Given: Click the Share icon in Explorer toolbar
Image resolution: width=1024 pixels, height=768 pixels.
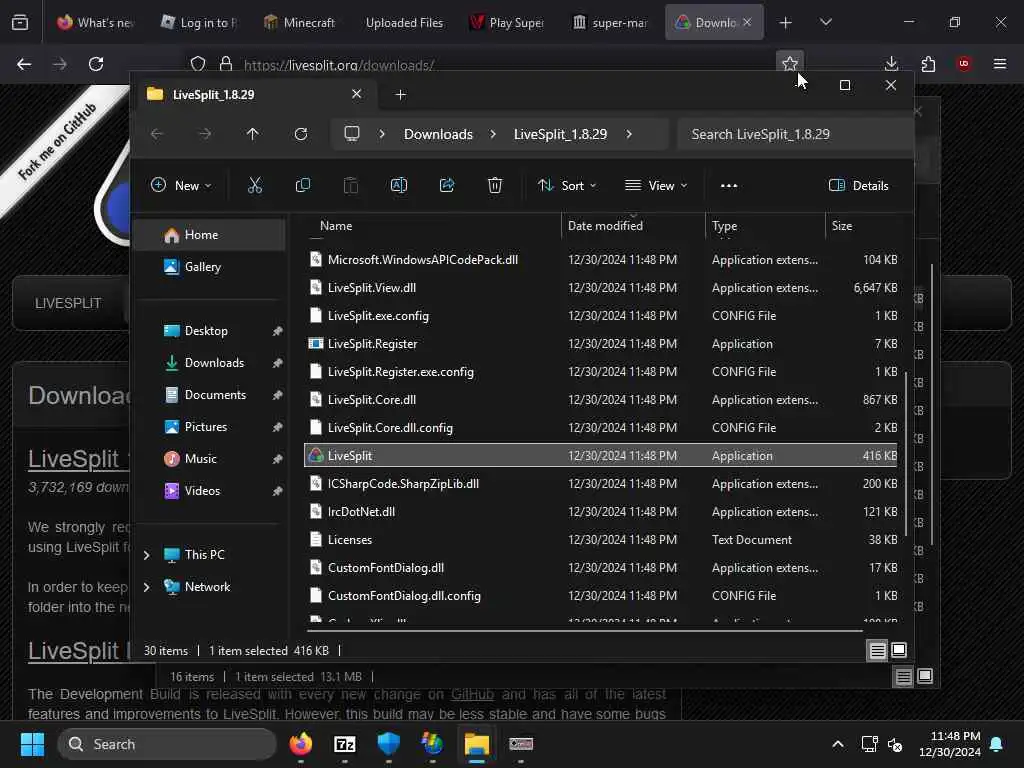Looking at the screenshot, I should click(x=447, y=185).
